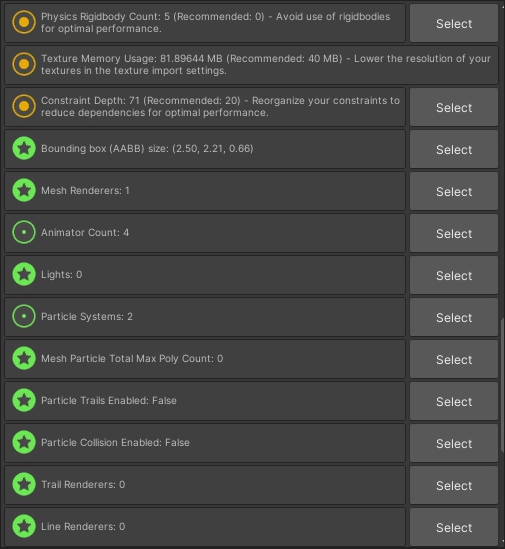Select the Line Renderers row
The height and width of the screenshot is (549, 505).
(454, 528)
